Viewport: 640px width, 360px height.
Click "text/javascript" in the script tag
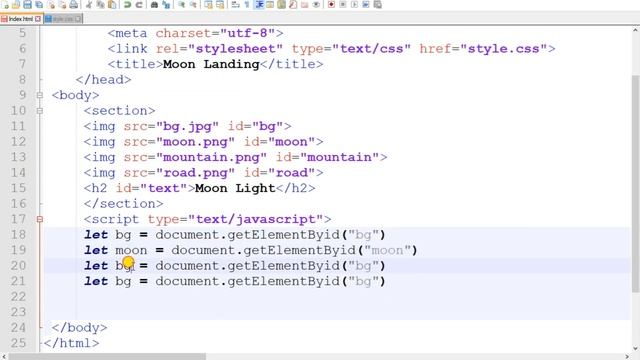[x=256, y=219]
